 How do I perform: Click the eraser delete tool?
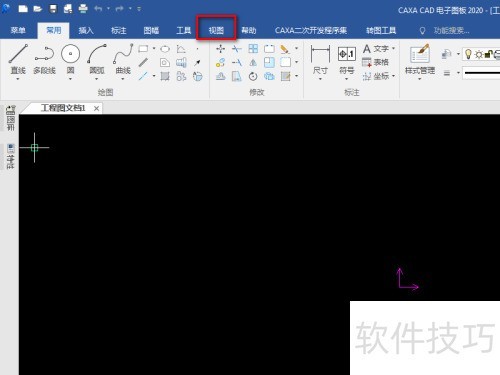point(285,49)
